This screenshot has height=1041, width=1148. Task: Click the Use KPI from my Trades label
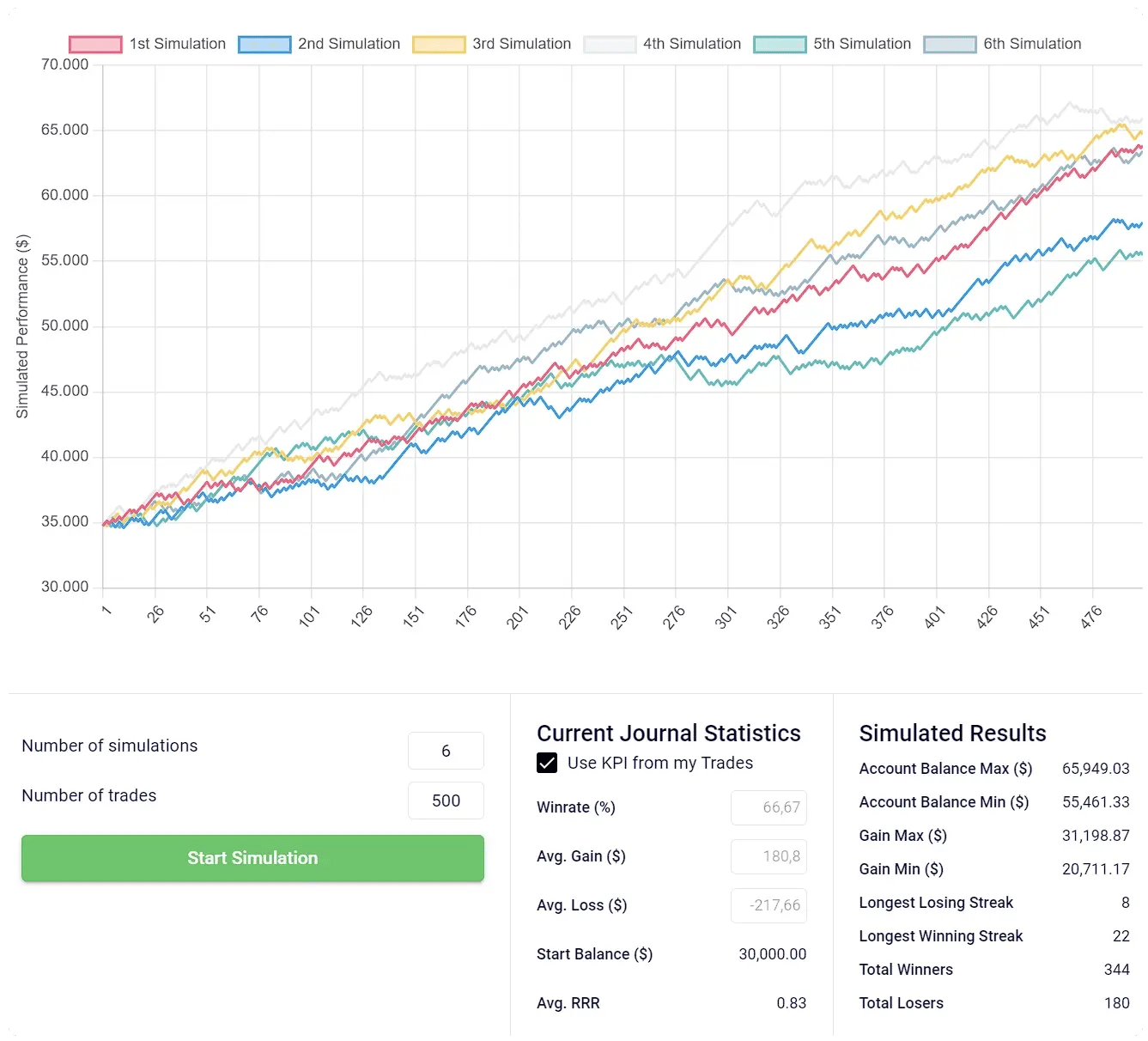pos(659,763)
